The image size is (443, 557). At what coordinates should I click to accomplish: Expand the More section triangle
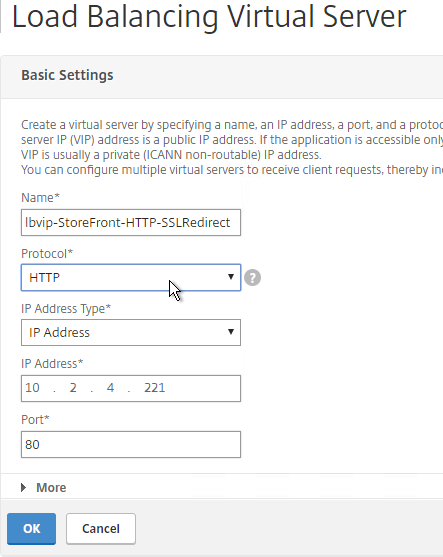(x=23, y=487)
